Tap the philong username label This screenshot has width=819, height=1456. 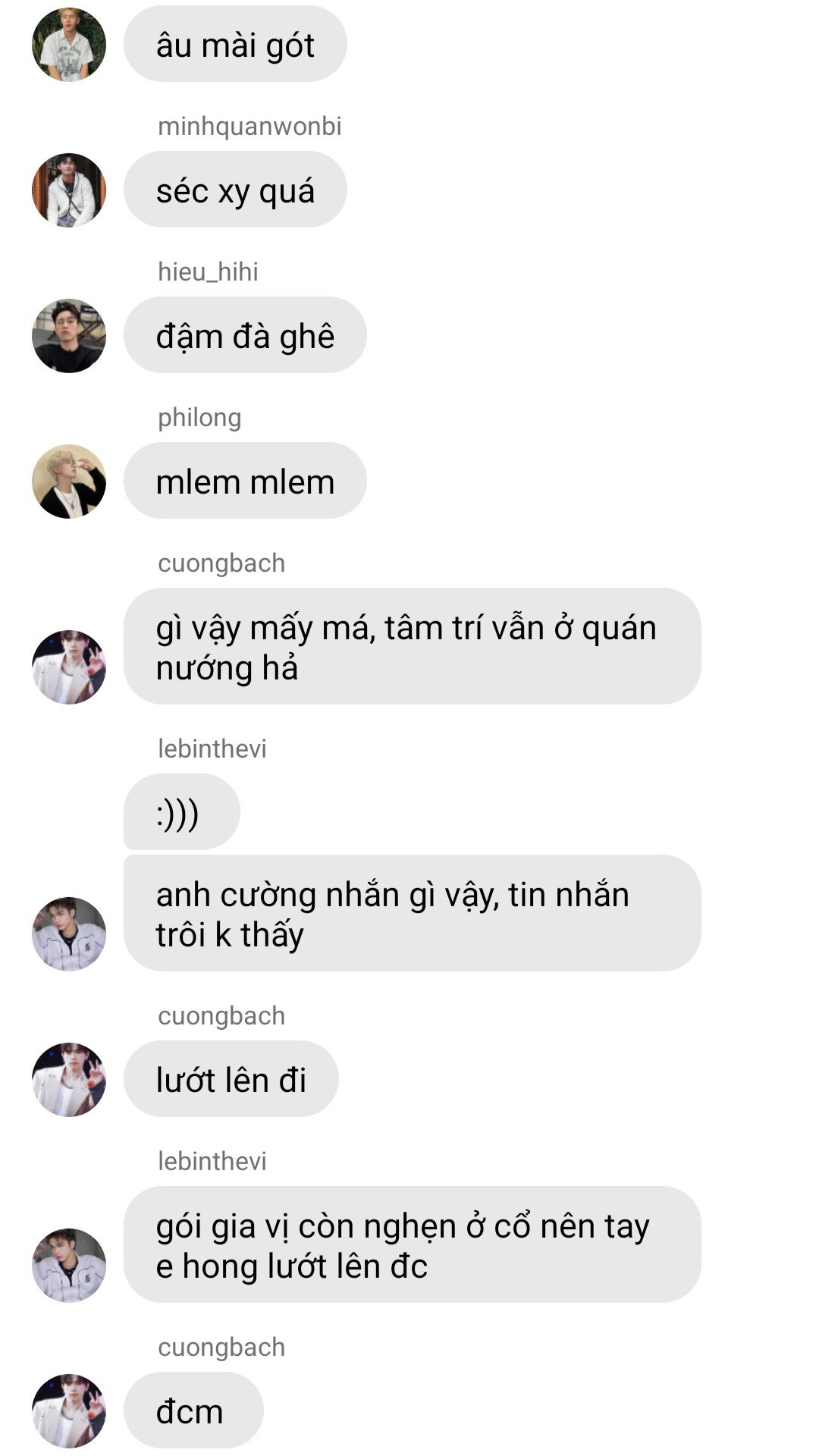point(199,417)
